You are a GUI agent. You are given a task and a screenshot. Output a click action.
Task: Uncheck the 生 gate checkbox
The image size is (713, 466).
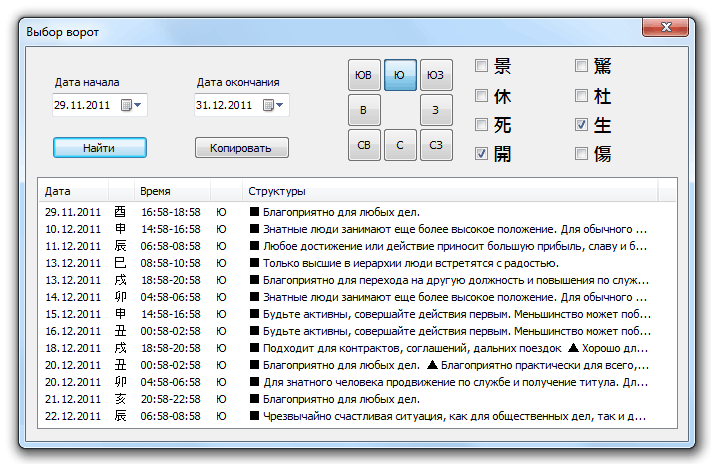581,125
